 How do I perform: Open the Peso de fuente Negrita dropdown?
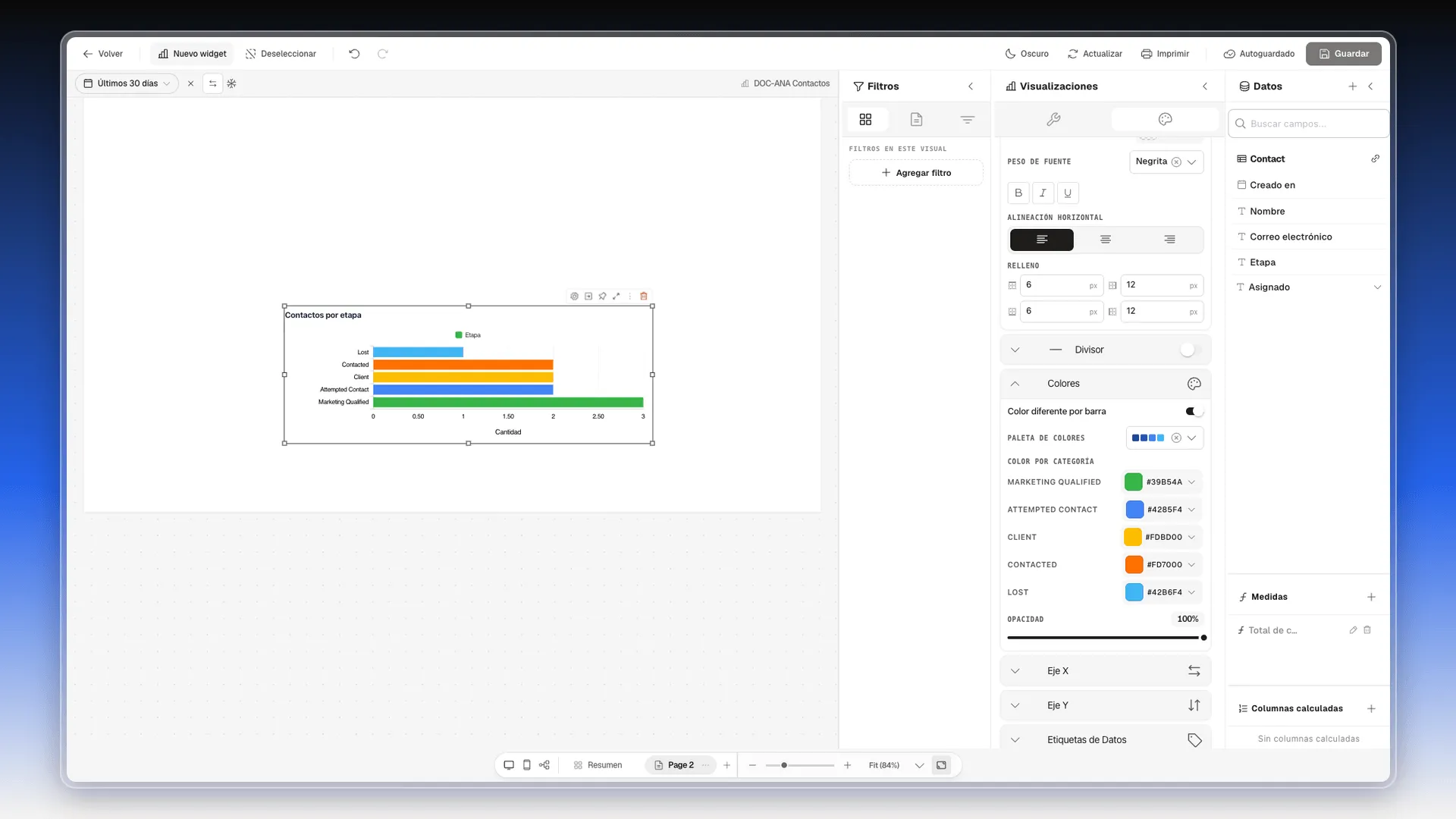[x=1166, y=162]
